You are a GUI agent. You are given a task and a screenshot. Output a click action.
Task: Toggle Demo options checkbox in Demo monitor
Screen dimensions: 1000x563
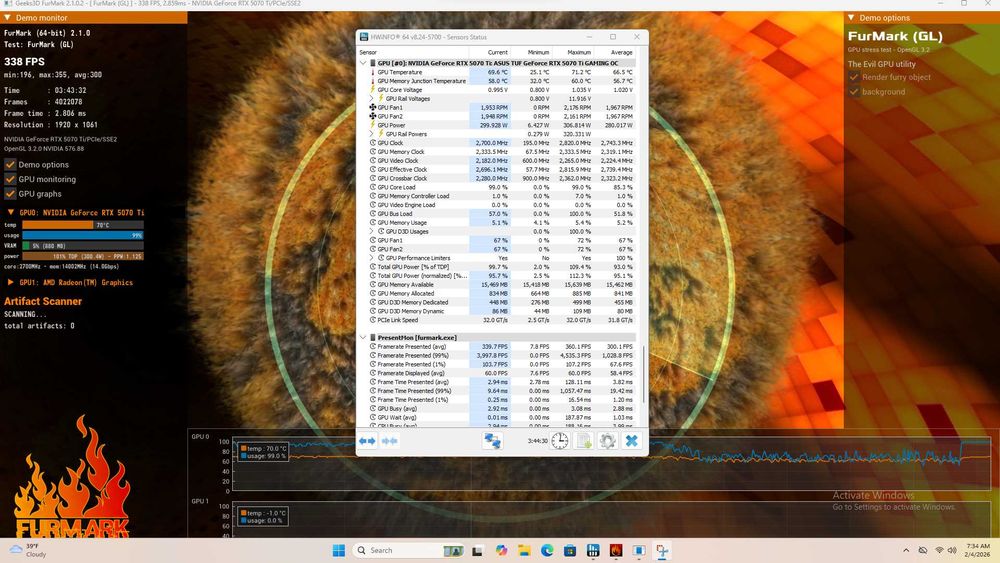pos(10,165)
